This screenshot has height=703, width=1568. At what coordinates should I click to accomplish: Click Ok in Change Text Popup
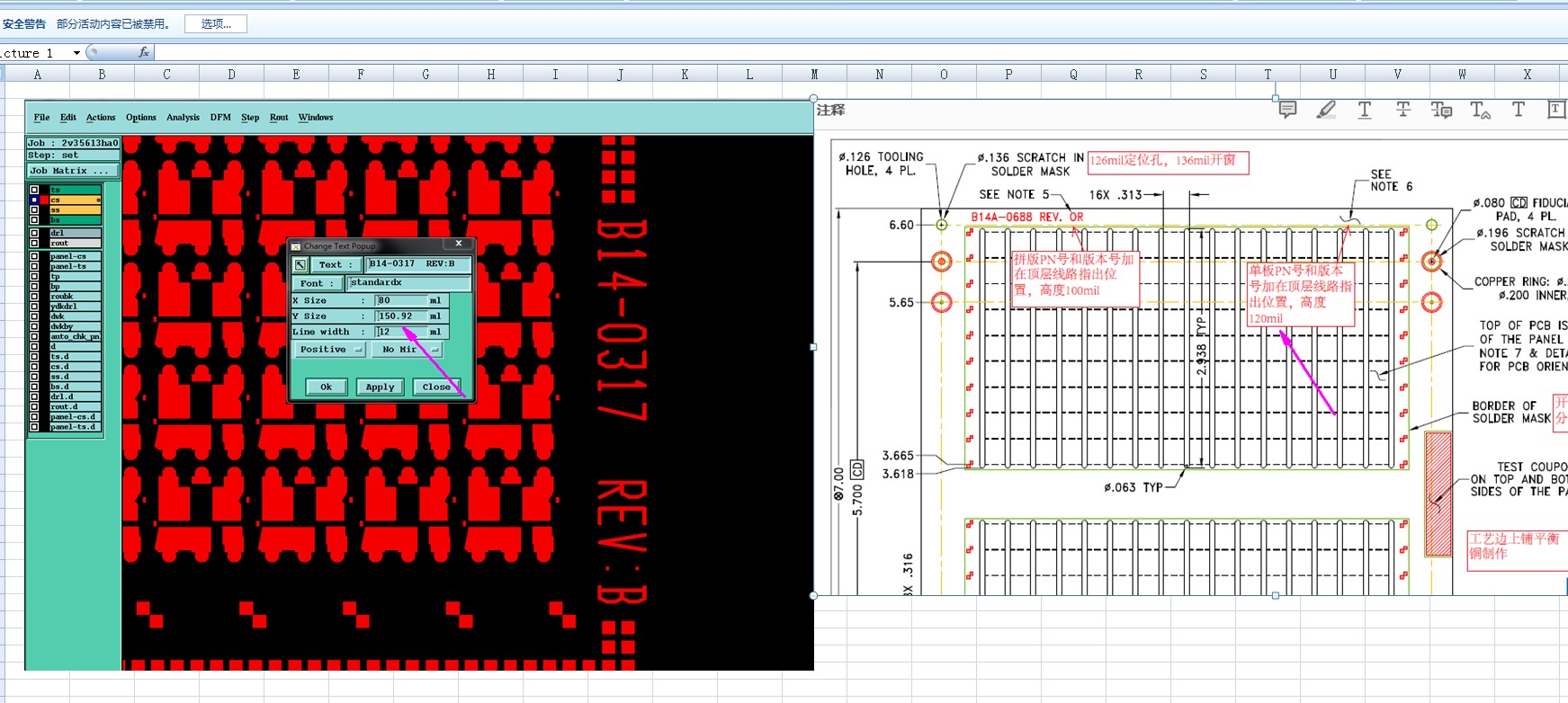click(x=326, y=387)
